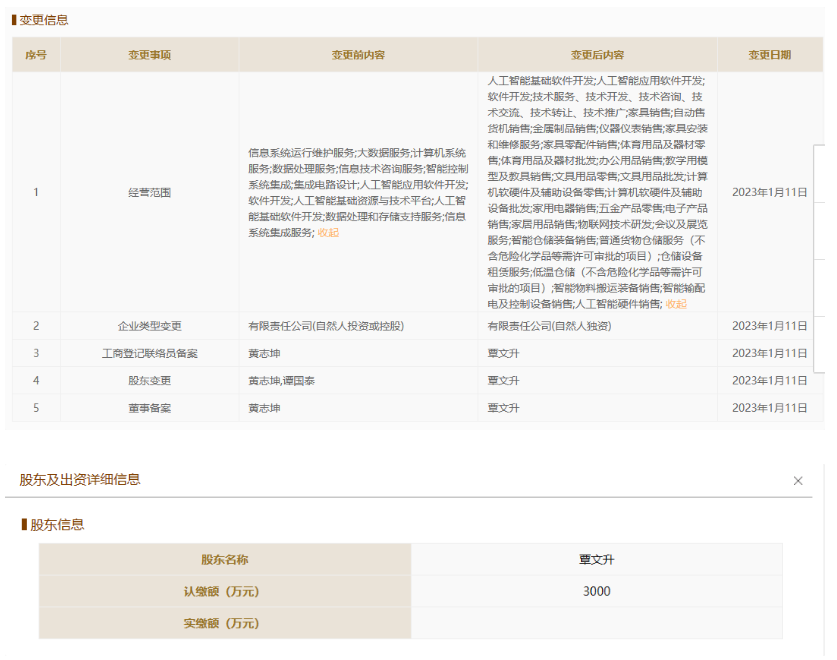Select the 股东变更 row item

[x=149, y=381]
